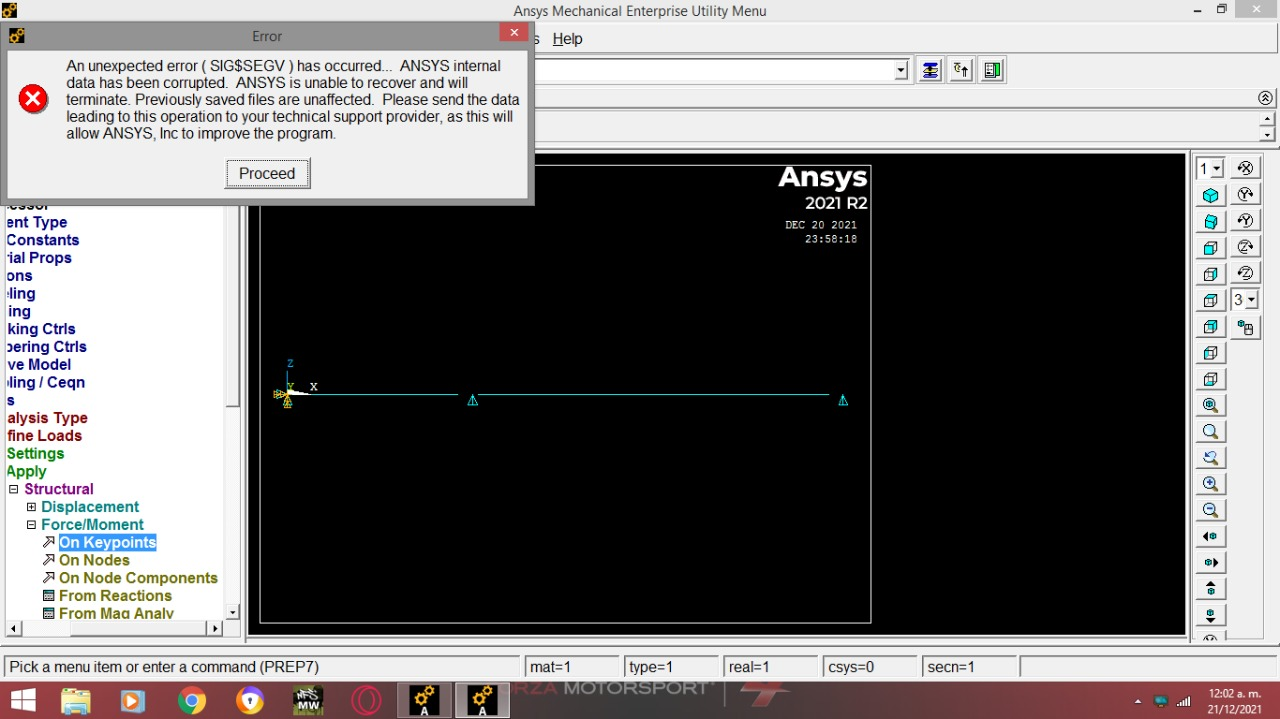The image size is (1280, 719).
Task: Open the Help menu
Action: pos(567,39)
